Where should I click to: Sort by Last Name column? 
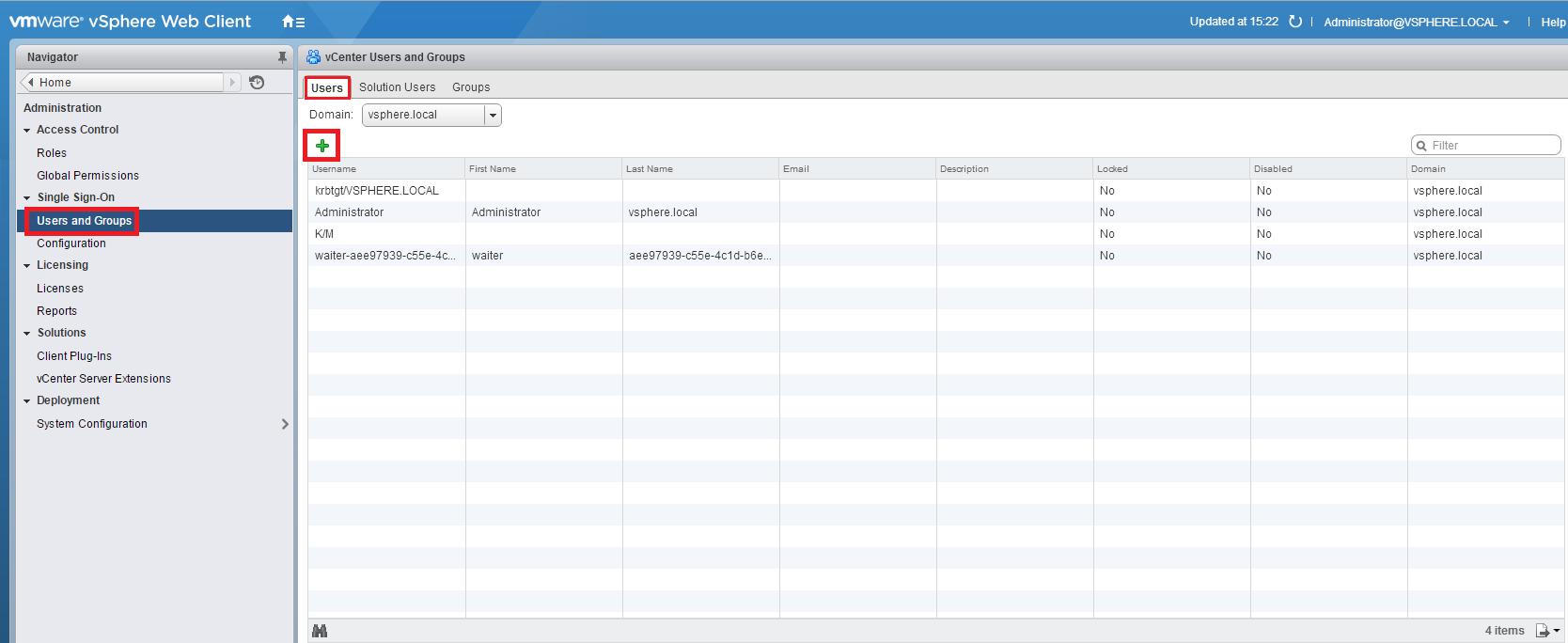pyautogui.click(x=700, y=169)
